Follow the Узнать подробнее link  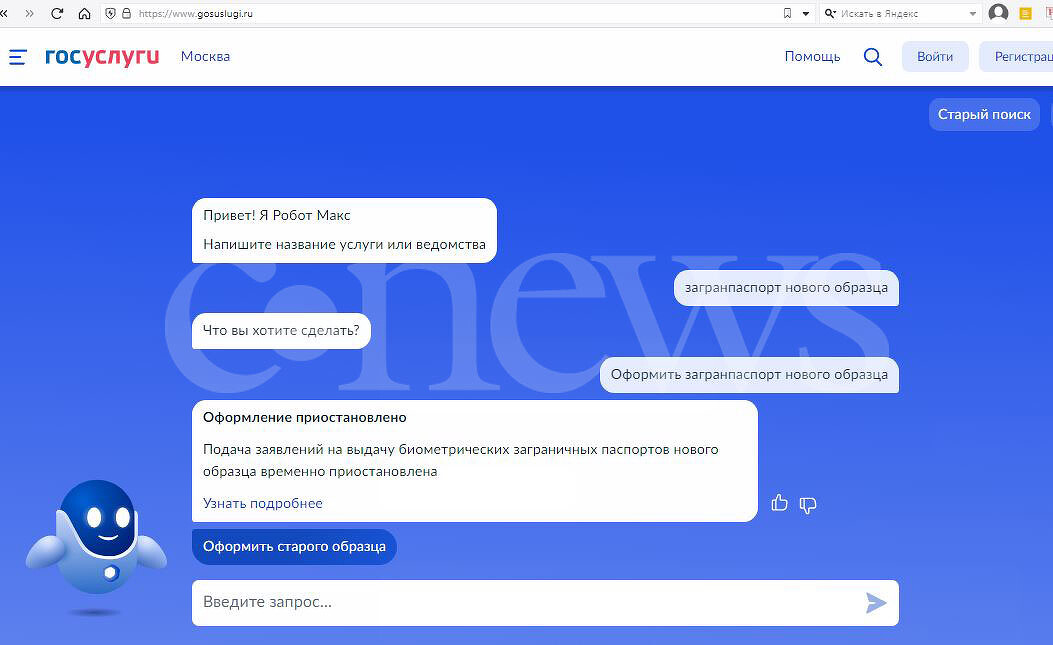coord(263,503)
